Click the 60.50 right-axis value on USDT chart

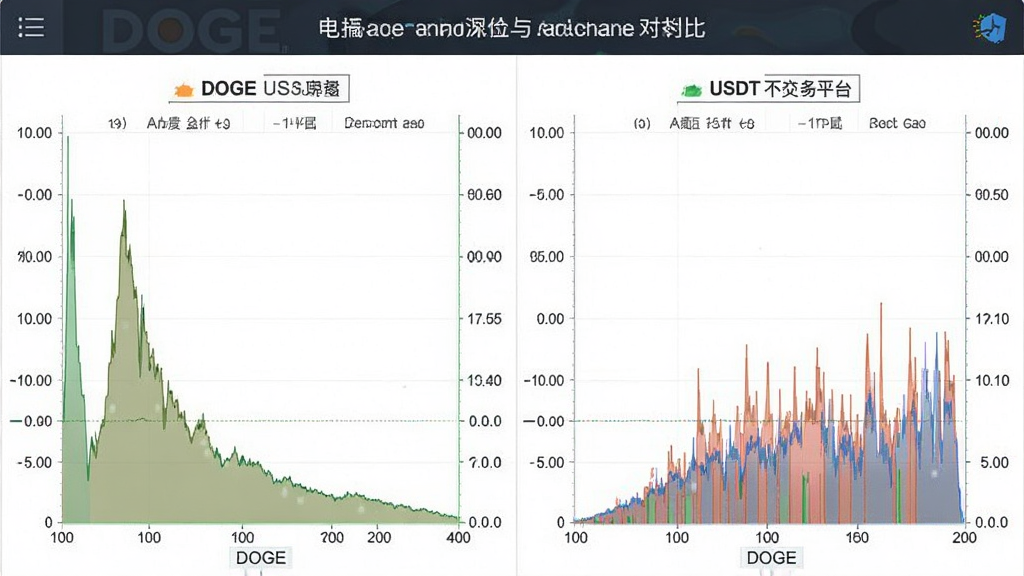(991, 195)
